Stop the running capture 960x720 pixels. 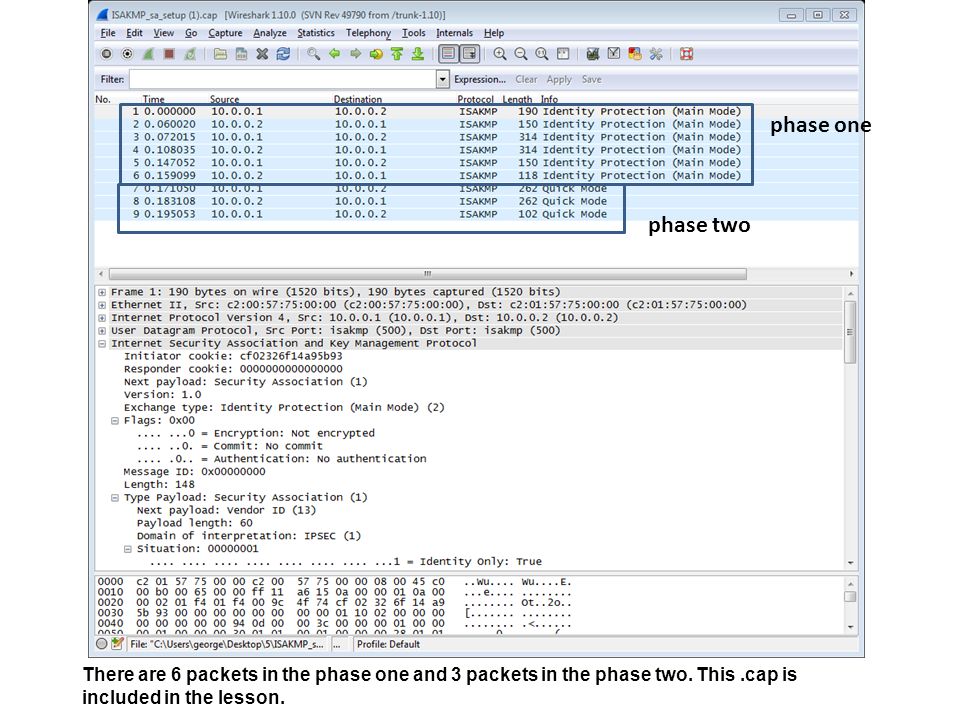(x=169, y=54)
